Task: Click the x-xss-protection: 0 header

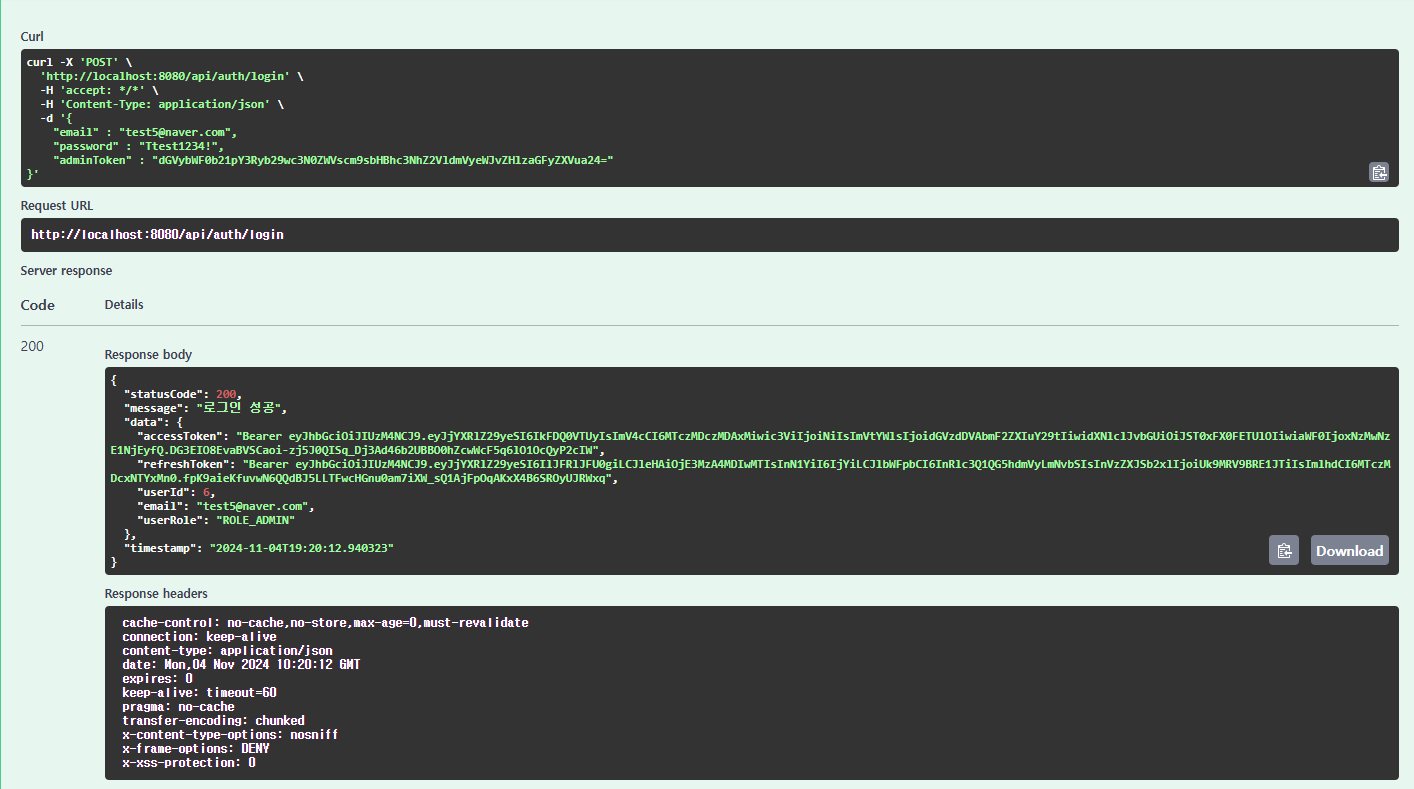Action: point(188,762)
